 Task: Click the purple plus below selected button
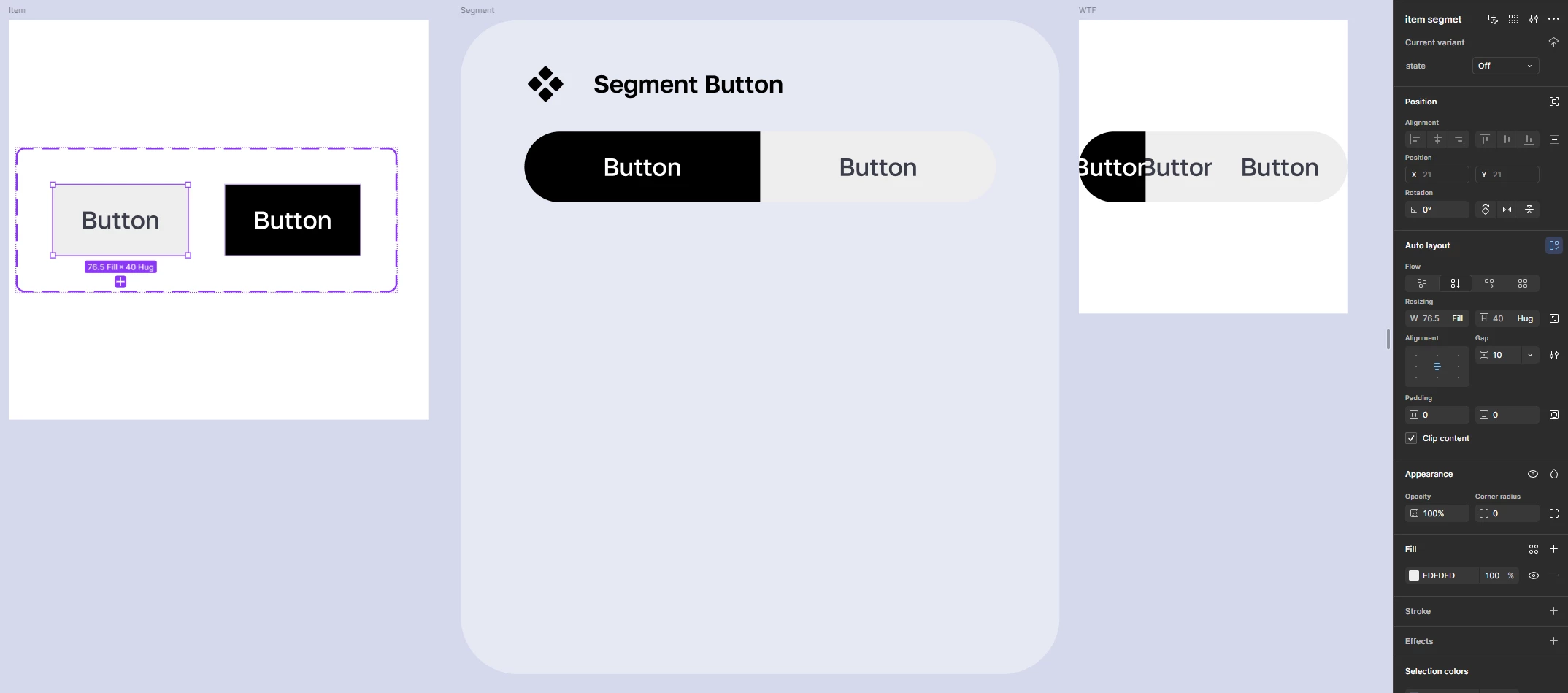[x=120, y=282]
